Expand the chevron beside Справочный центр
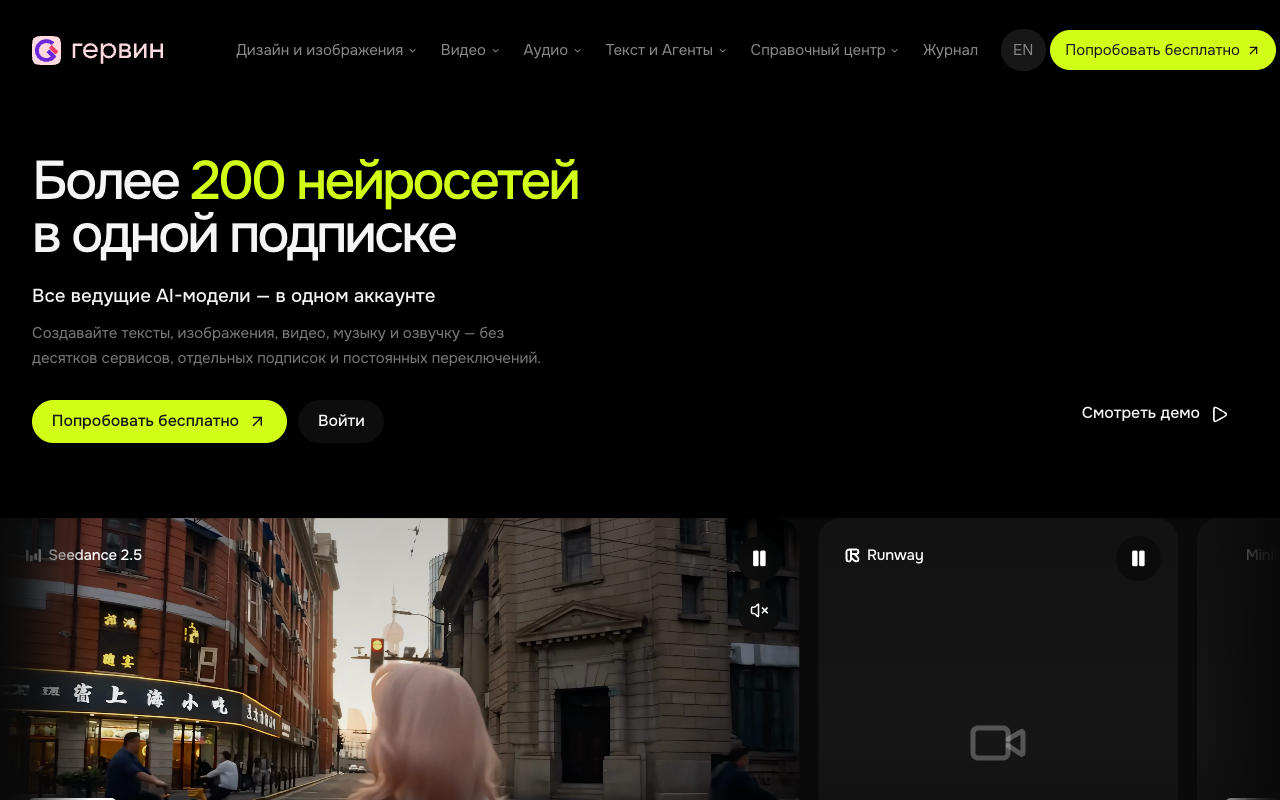 [x=894, y=51]
